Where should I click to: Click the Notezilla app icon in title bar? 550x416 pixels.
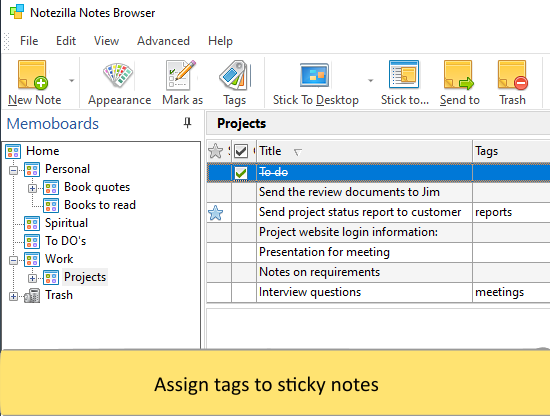coord(17,12)
